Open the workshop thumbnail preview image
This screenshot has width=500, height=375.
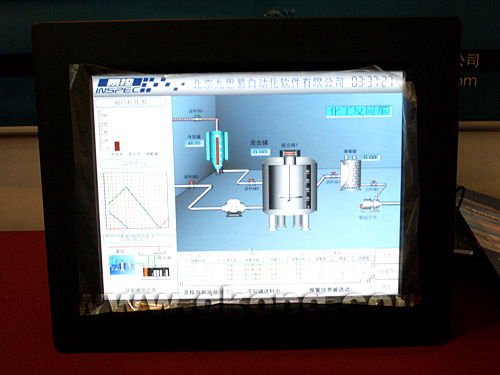point(122,265)
